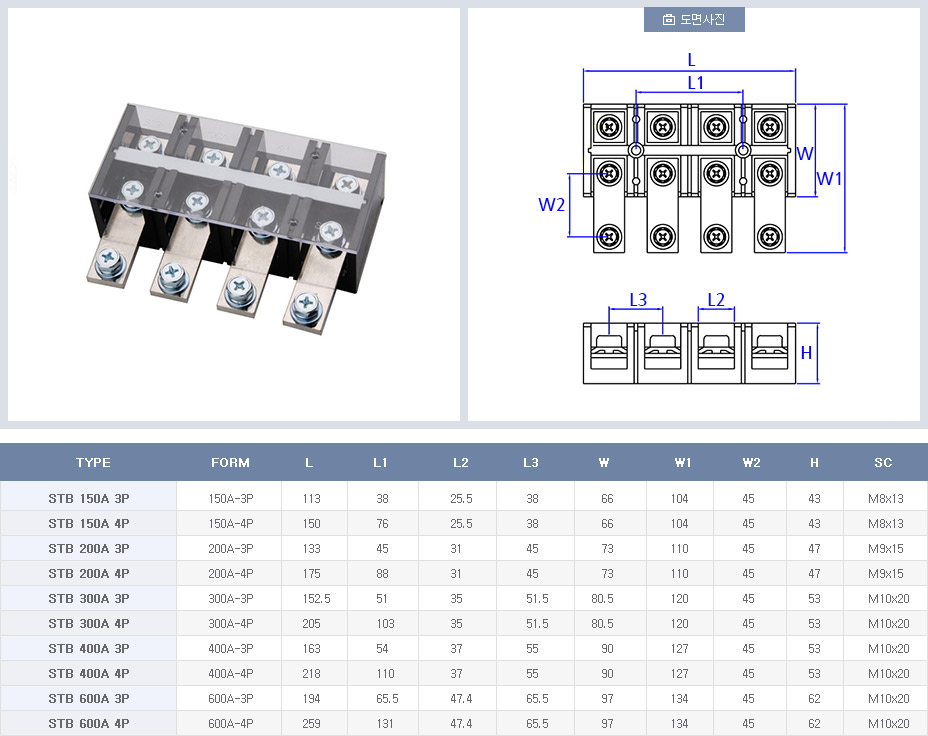Image resolution: width=928 pixels, height=736 pixels.
Task: Select the STB 400A 3P type cell
Action: pos(89,648)
